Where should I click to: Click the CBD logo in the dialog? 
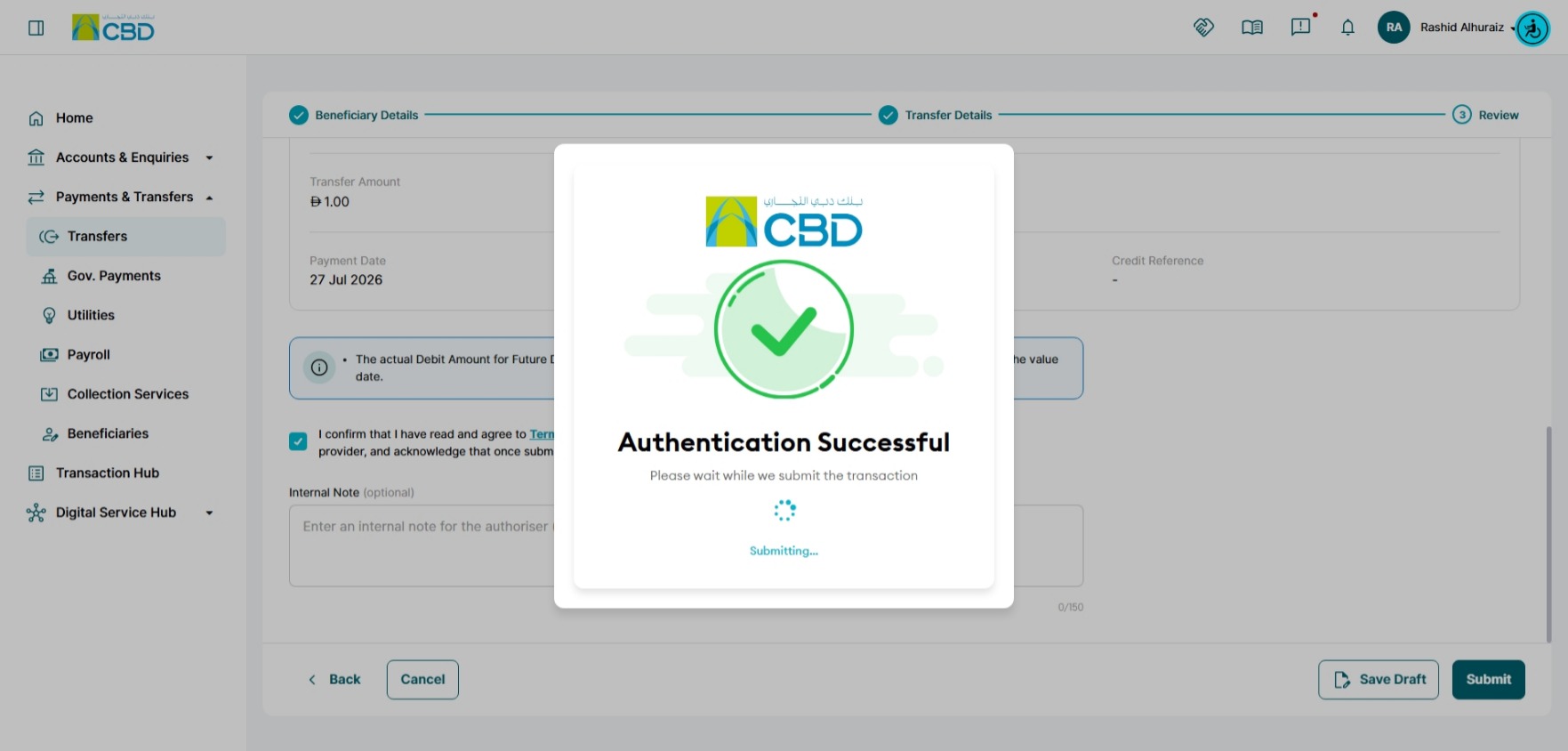(784, 222)
